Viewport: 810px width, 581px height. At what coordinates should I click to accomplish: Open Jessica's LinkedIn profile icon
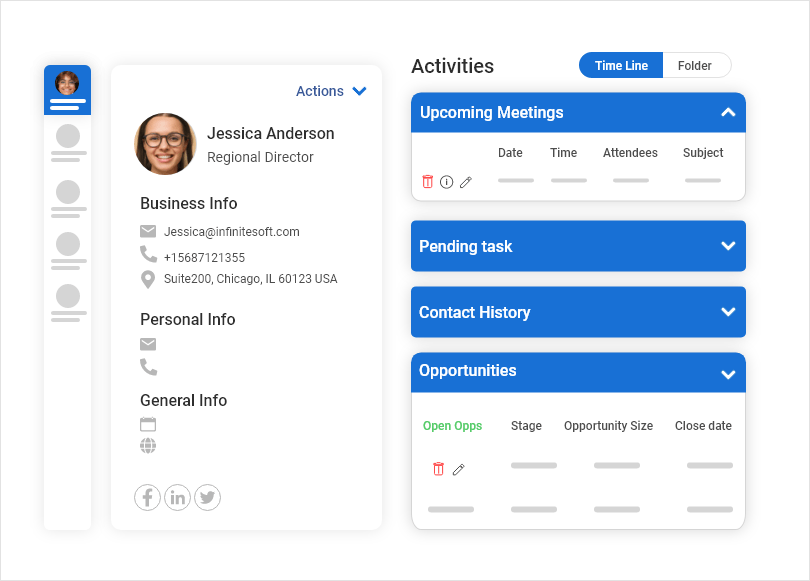(178, 498)
